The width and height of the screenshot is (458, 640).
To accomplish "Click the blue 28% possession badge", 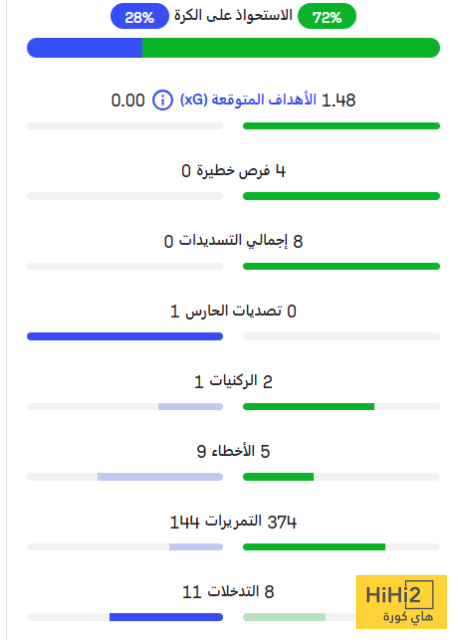I will [140, 16].
